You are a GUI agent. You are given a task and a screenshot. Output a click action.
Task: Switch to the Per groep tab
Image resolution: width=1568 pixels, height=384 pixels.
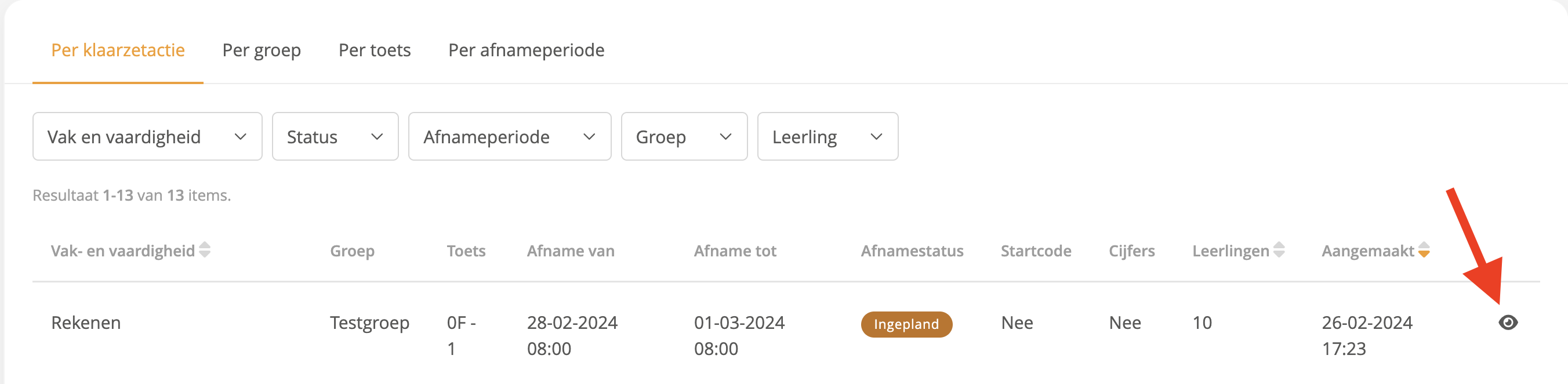tap(262, 50)
